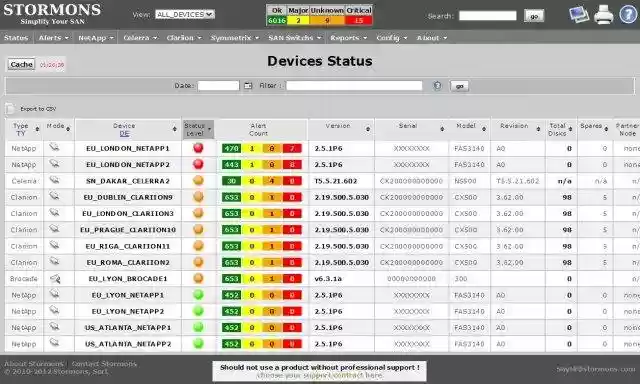Click the filter help info icon
This screenshot has width=640, height=384.
[x=437, y=86]
